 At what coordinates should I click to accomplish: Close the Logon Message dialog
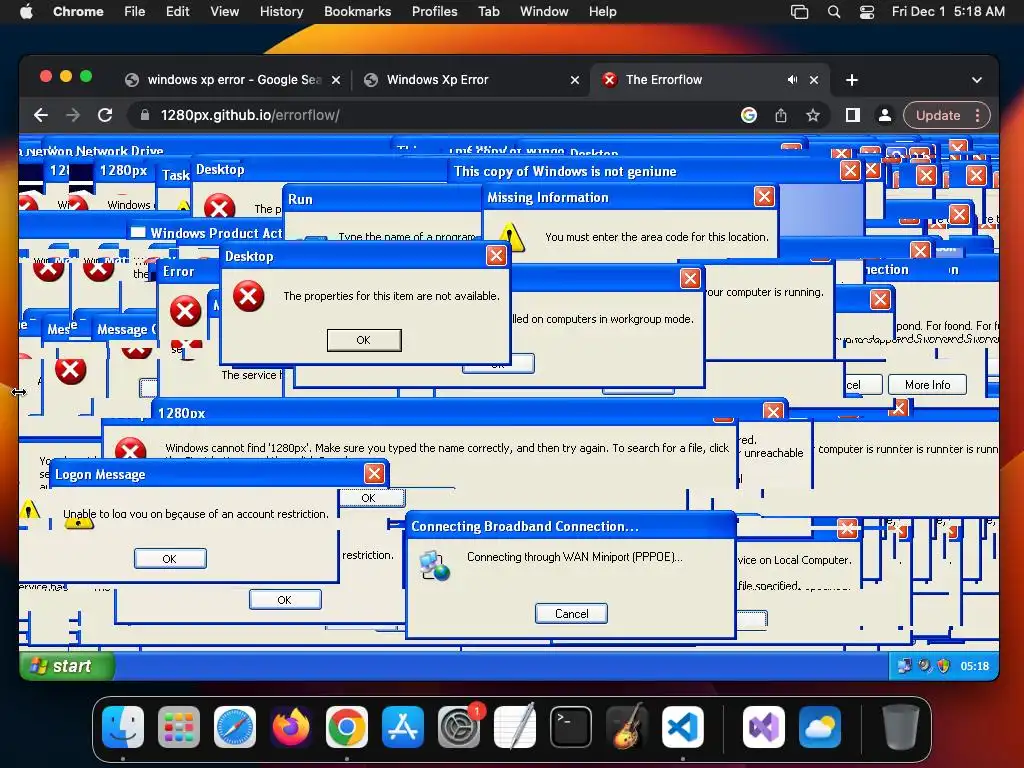click(374, 473)
